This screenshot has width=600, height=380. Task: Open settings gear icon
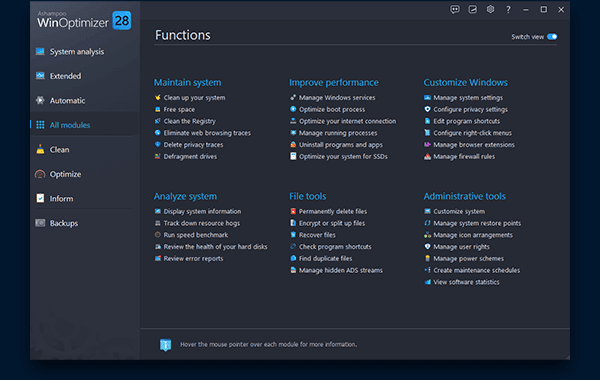tap(490, 10)
